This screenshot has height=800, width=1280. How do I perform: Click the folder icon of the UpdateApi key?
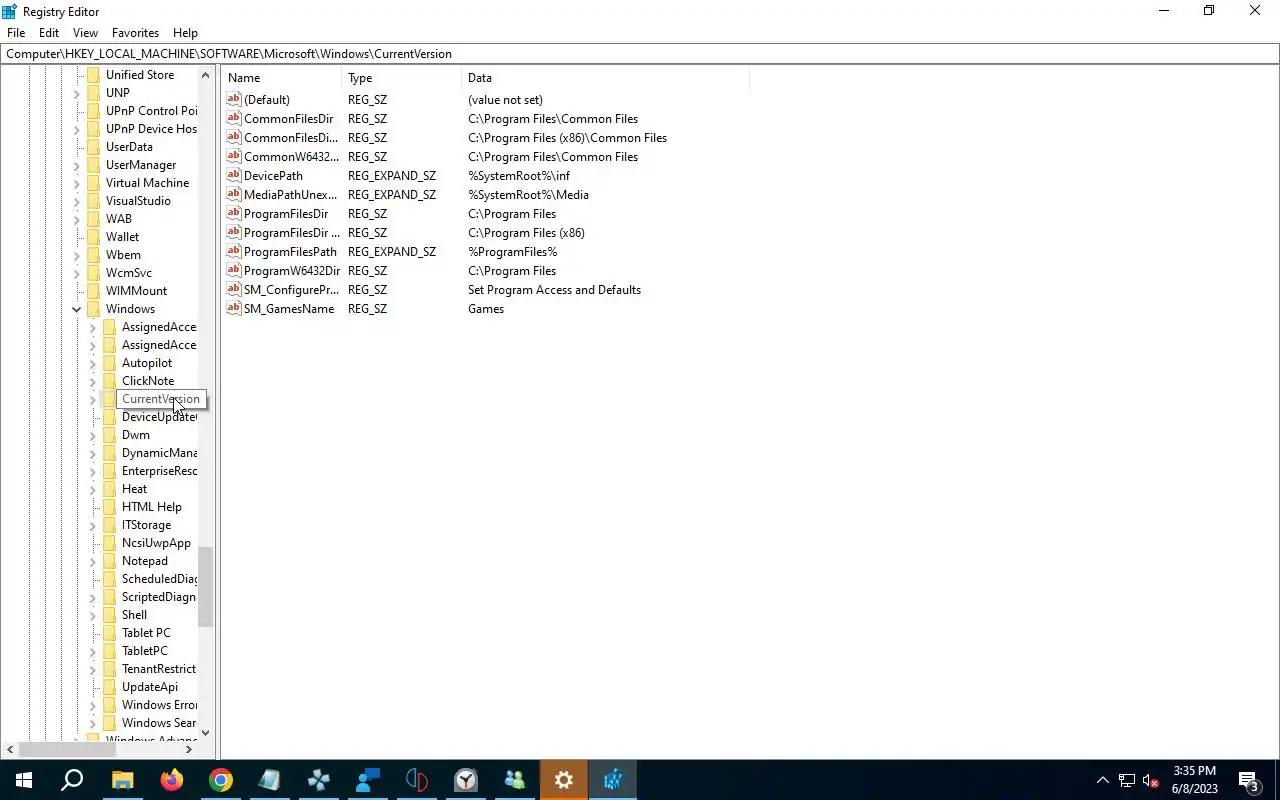[109, 687]
